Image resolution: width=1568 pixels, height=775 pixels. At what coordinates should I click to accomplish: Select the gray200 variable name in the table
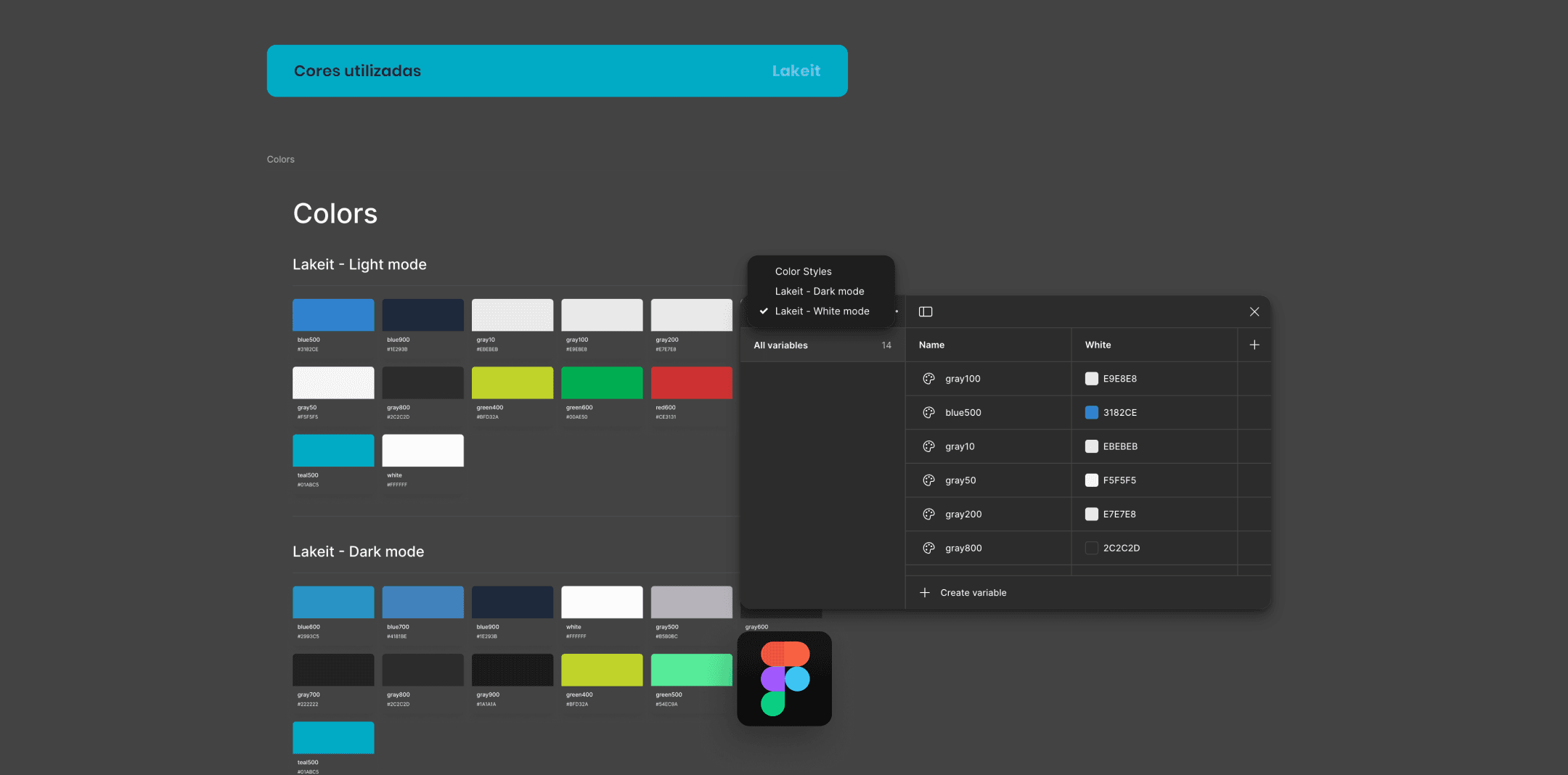pyautogui.click(x=963, y=514)
